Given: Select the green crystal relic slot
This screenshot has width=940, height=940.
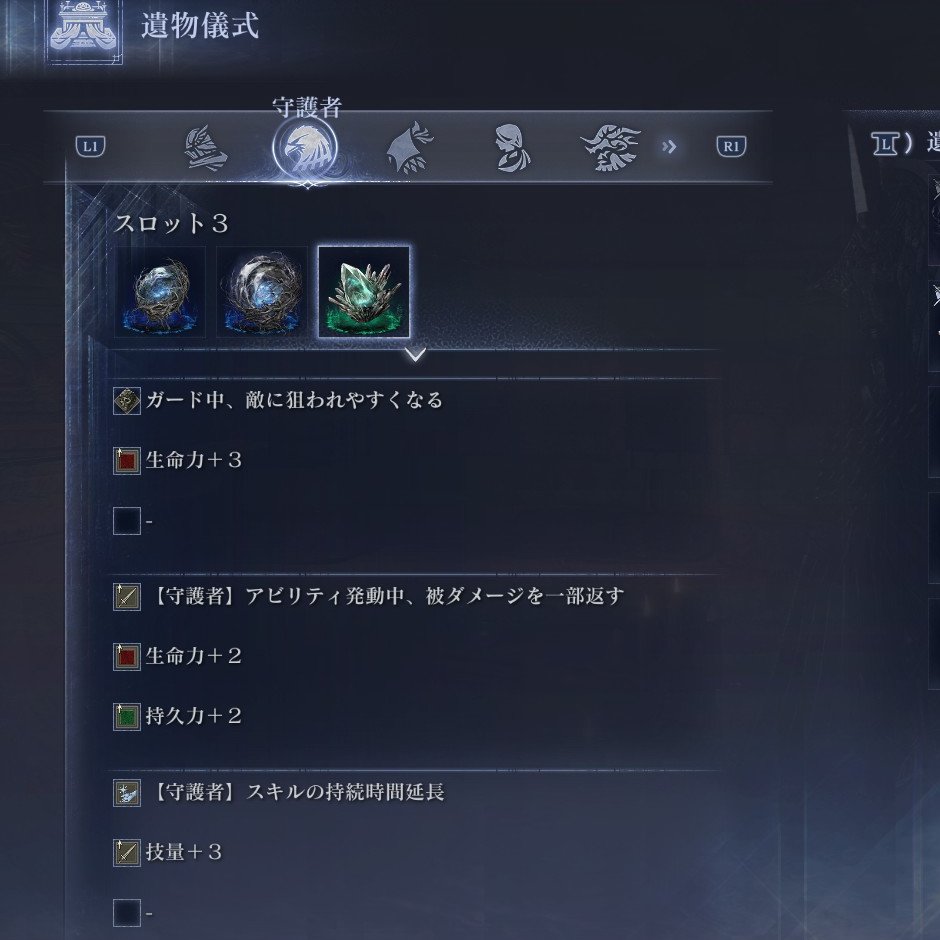Looking at the screenshot, I should (364, 292).
